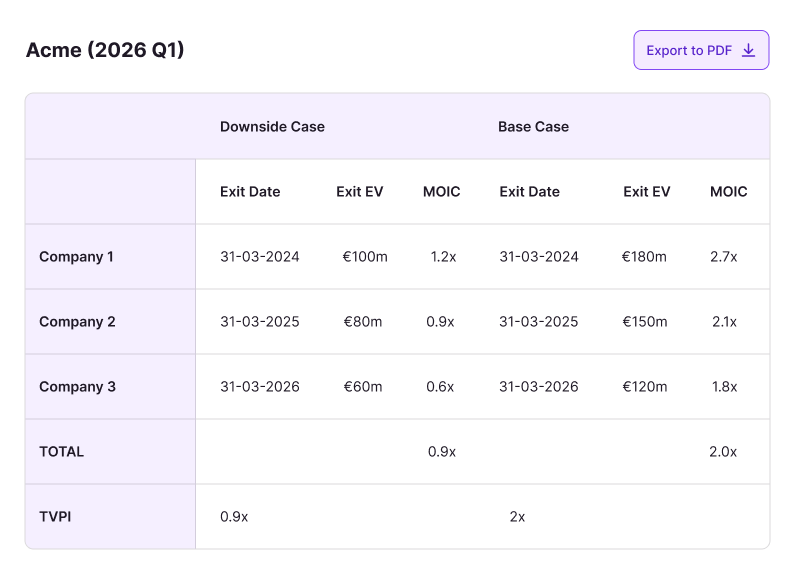Select the TVPI 2x base value
This screenshot has width=795, height=574.
517,517
